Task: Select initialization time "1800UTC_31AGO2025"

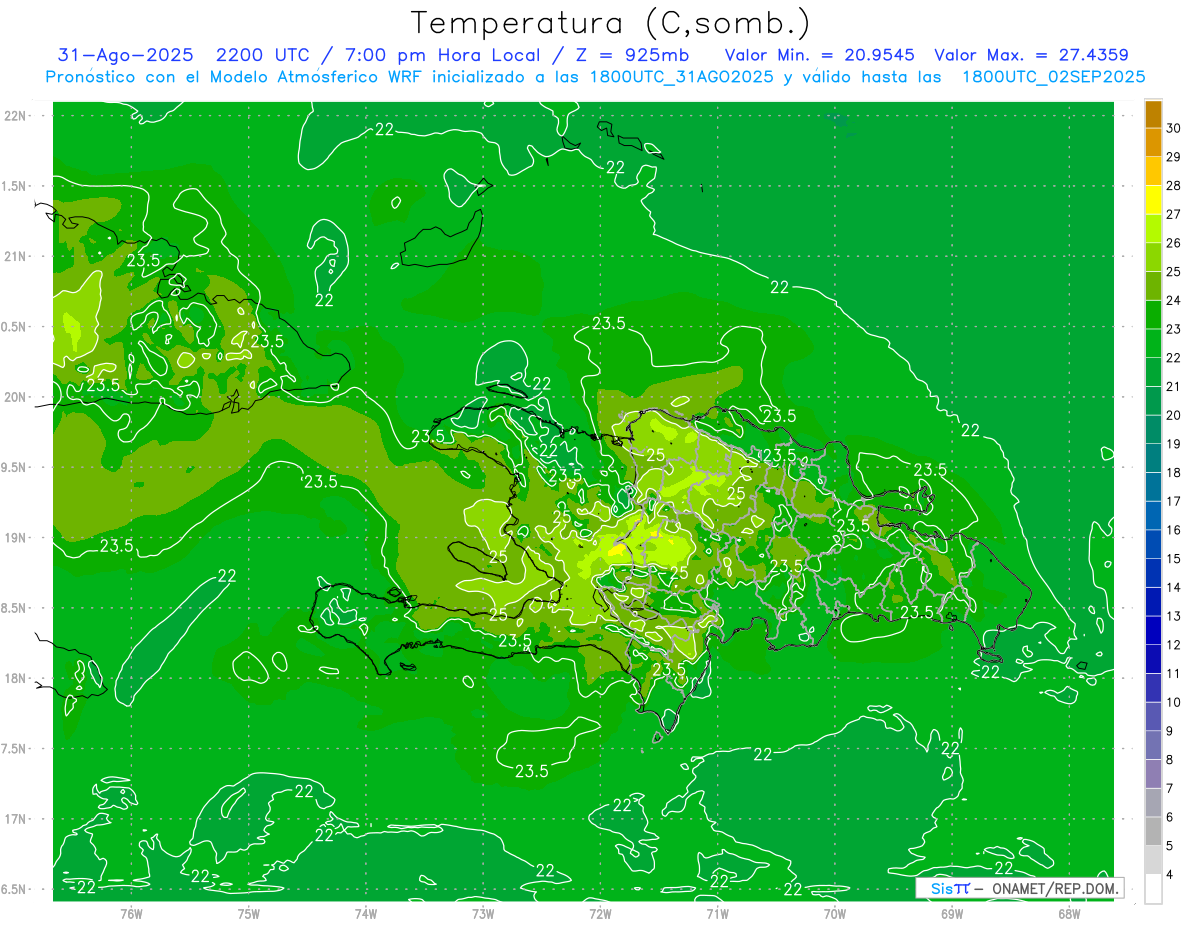Action: (x=684, y=78)
